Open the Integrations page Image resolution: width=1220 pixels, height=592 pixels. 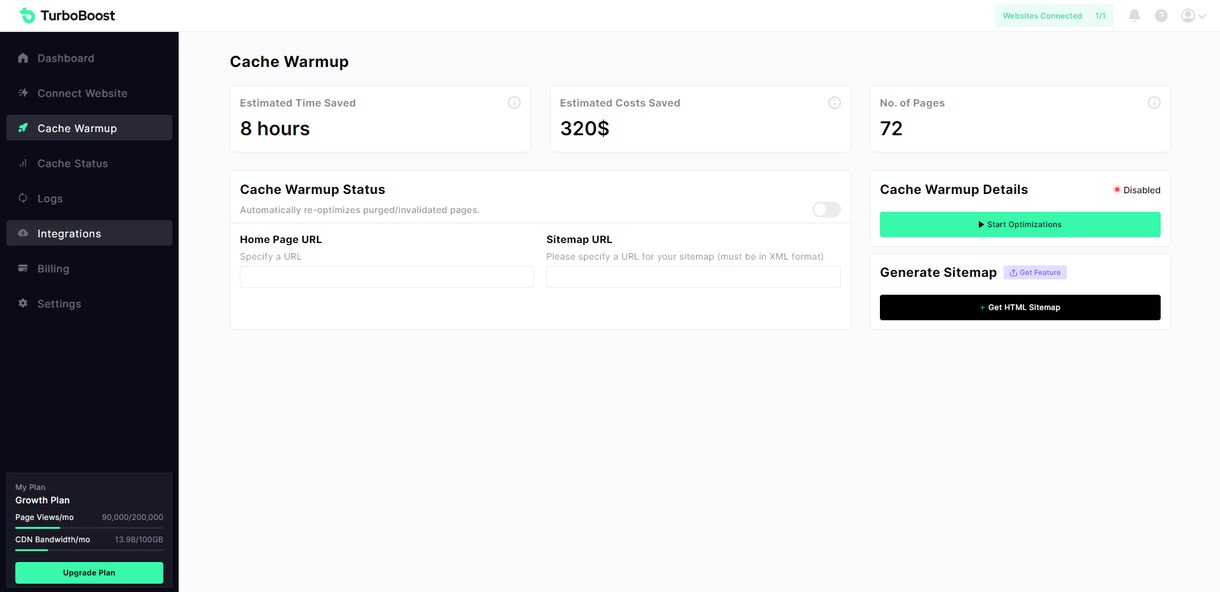click(x=89, y=233)
